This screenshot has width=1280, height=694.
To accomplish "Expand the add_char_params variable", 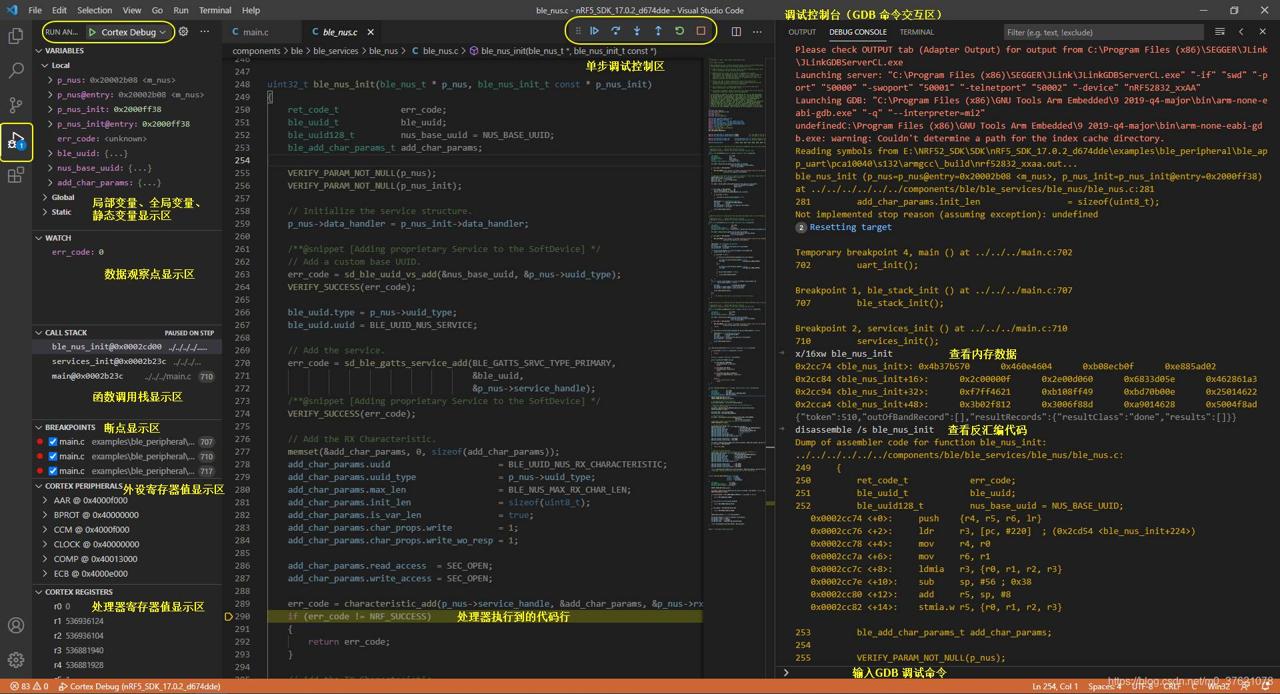I will 50,183.
